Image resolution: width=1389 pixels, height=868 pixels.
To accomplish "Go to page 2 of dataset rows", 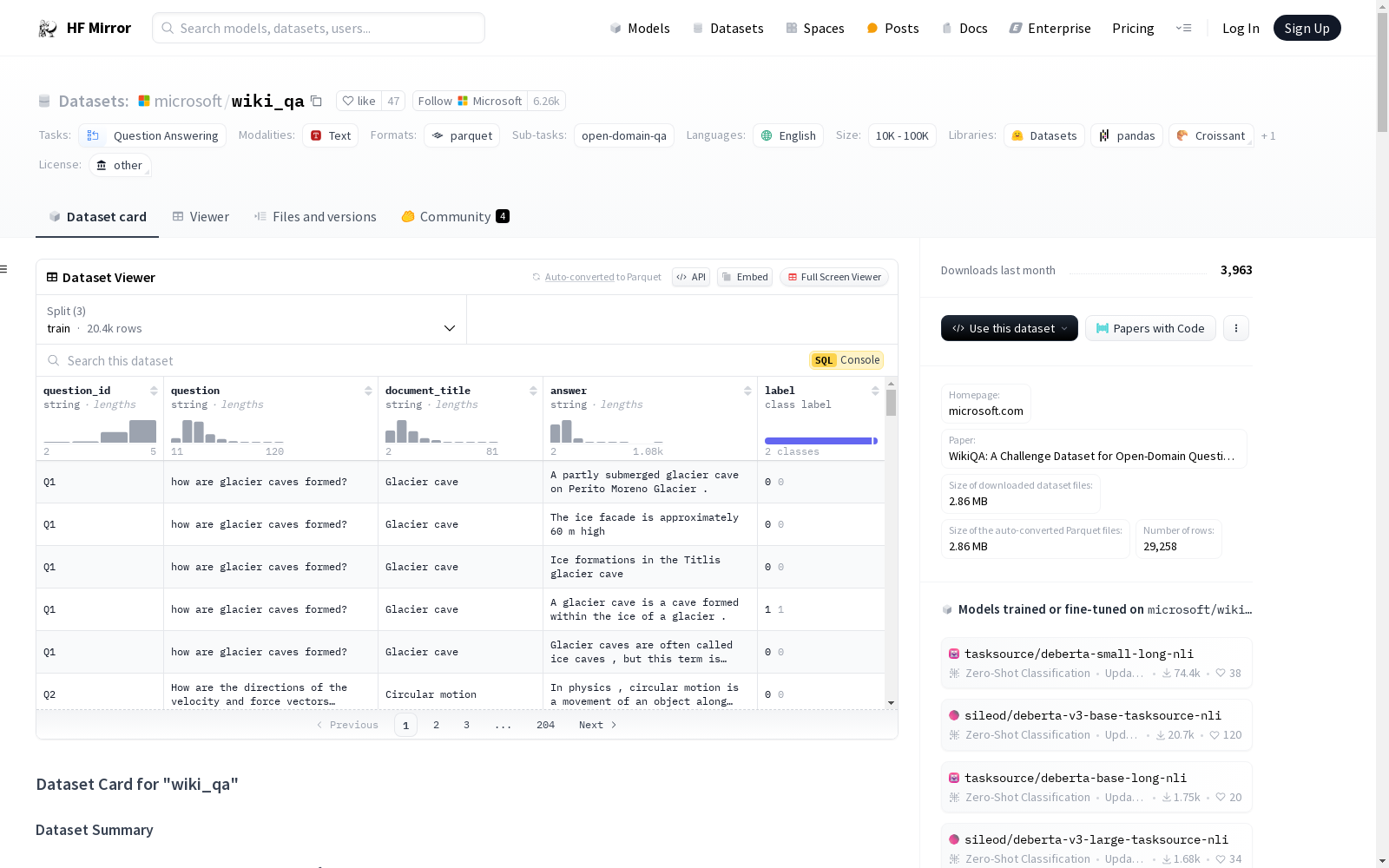I will (x=436, y=725).
